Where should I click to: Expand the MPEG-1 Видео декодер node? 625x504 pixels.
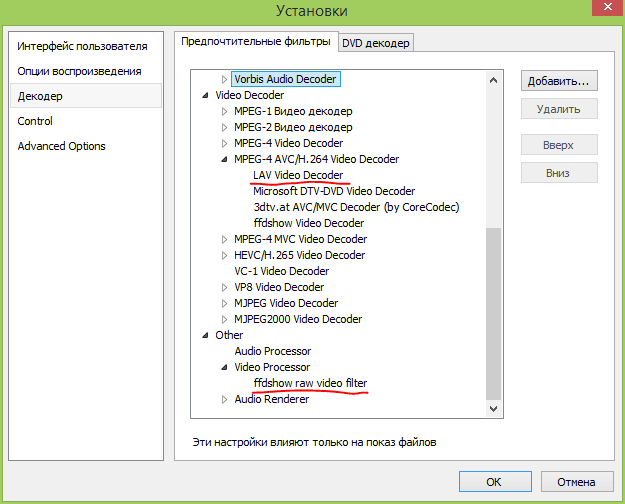click(225, 111)
